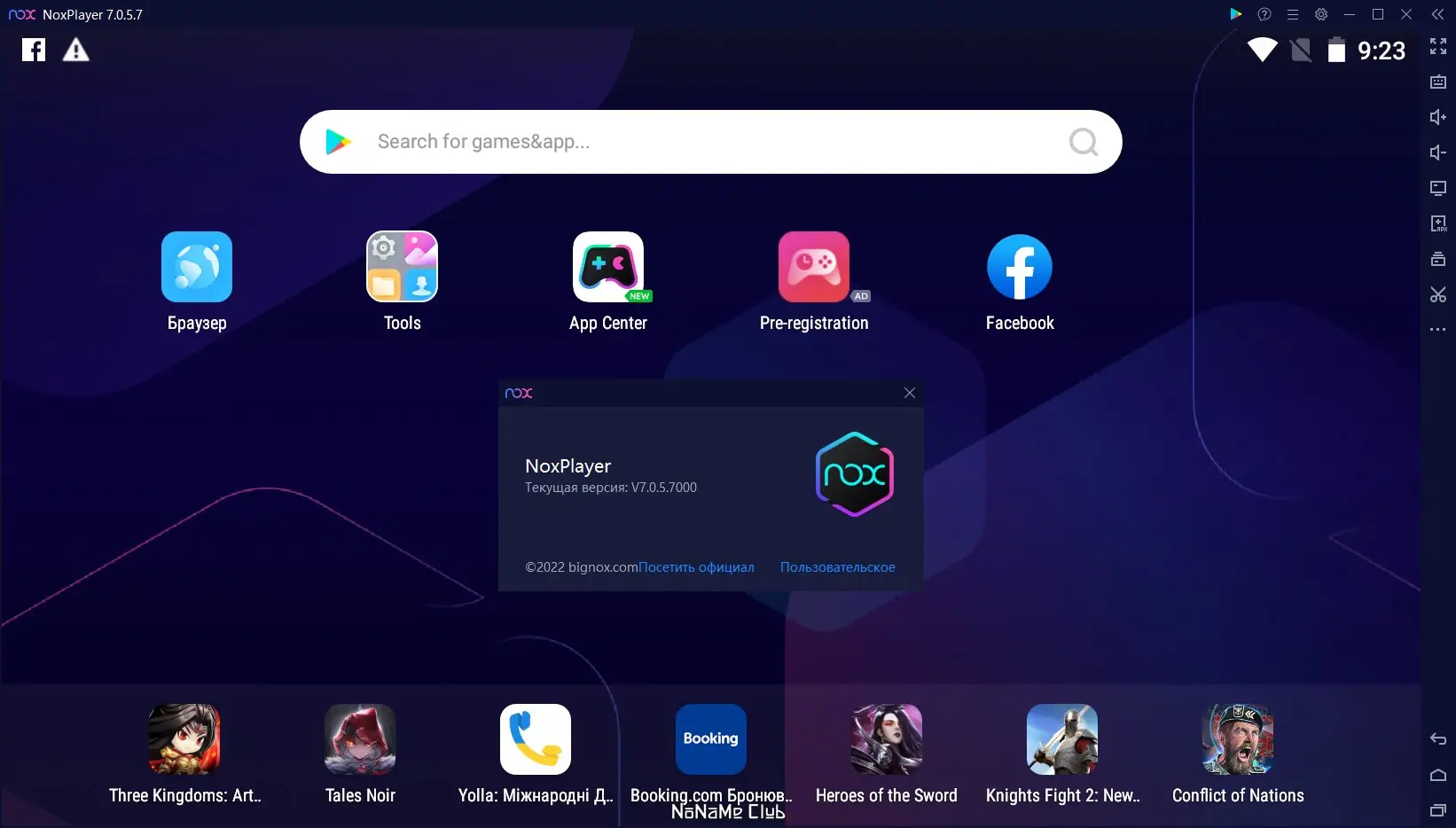Click the search magnifier icon
The width and height of the screenshot is (1456, 828).
[x=1083, y=142]
